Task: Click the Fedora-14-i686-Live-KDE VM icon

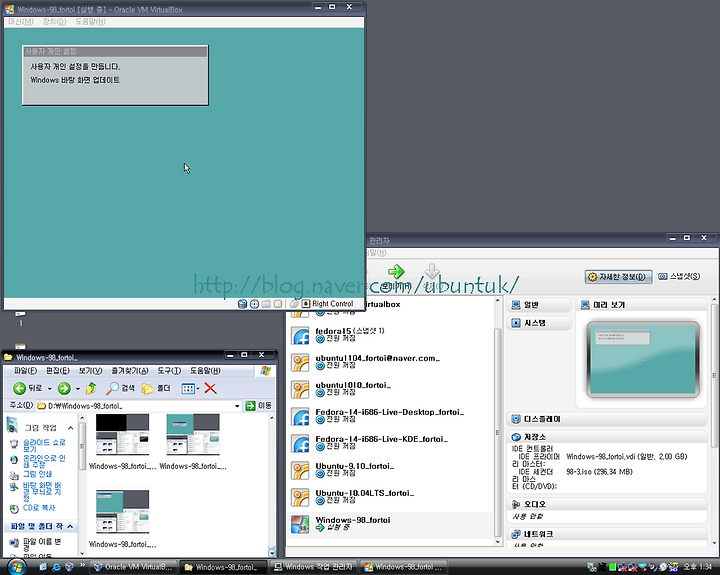Action: pos(300,444)
